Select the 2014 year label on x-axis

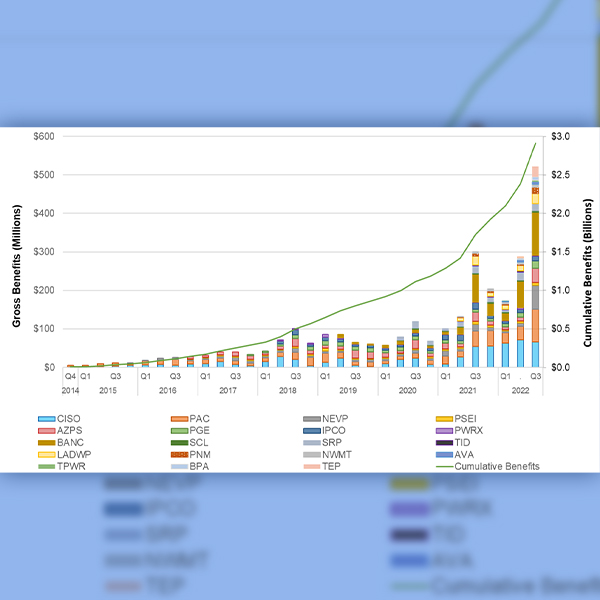click(x=70, y=391)
